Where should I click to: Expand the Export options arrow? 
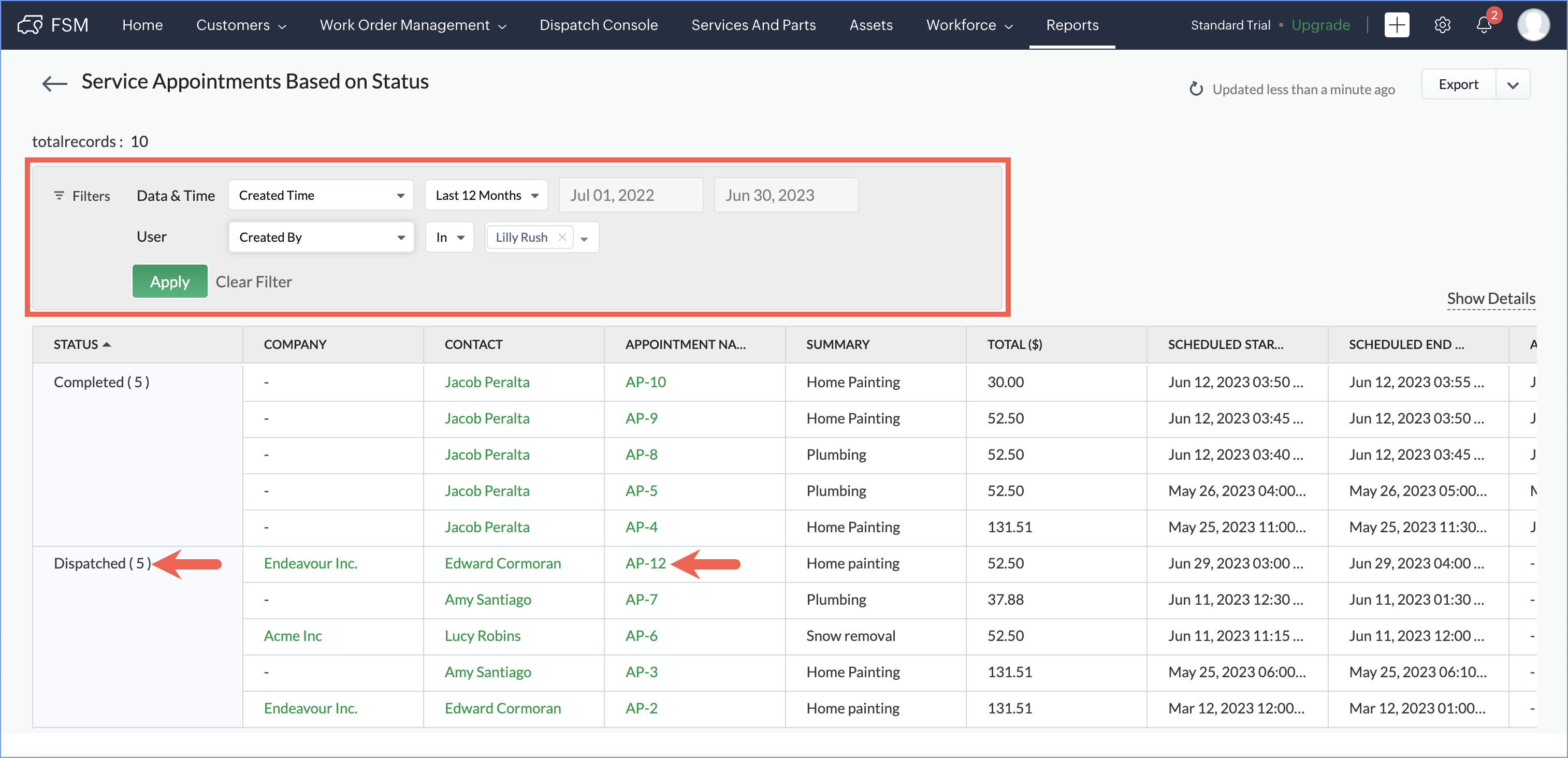(x=1513, y=85)
